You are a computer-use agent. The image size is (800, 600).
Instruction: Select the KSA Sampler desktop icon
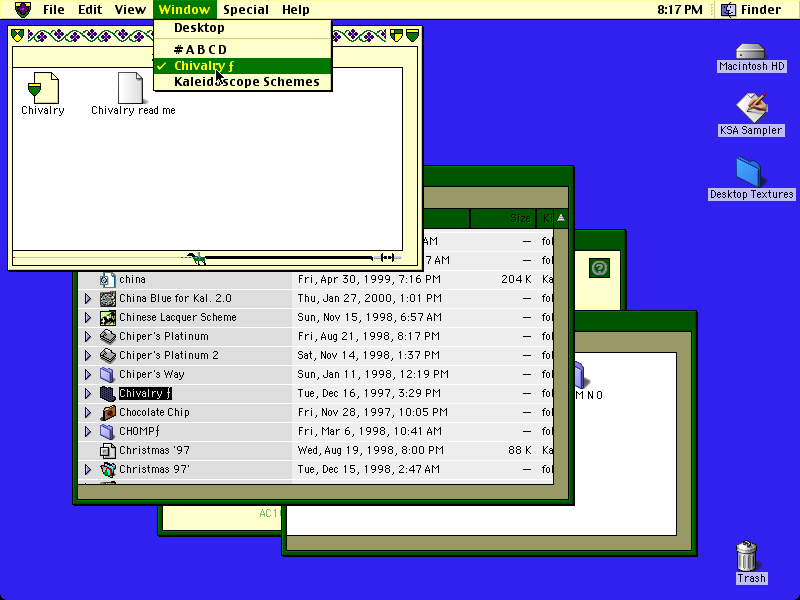(751, 107)
